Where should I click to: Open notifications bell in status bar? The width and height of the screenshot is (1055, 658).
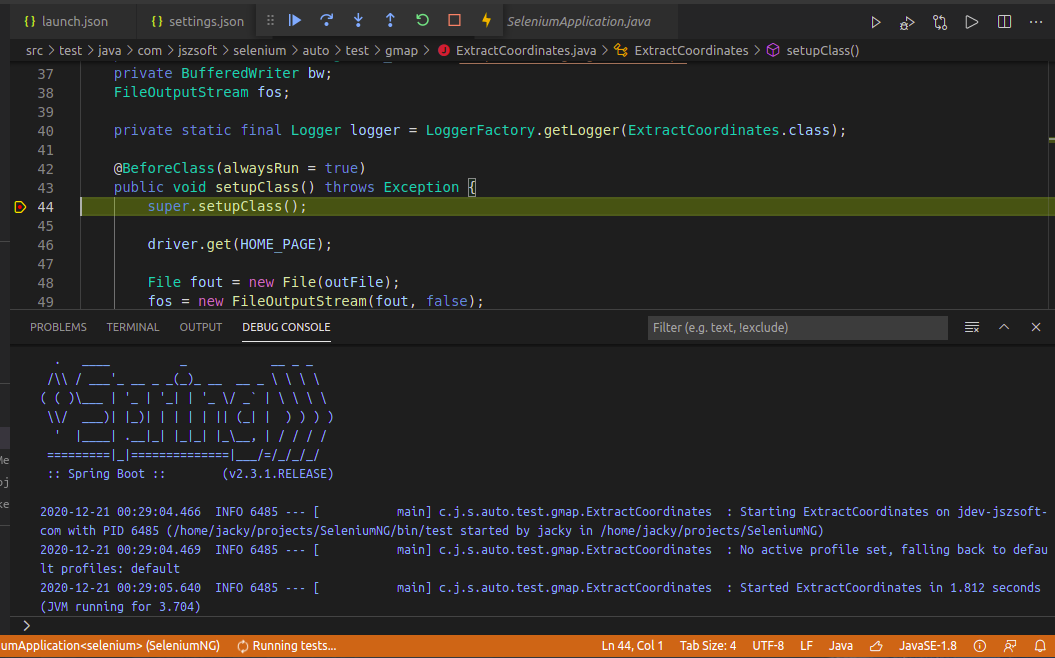coord(1040,646)
